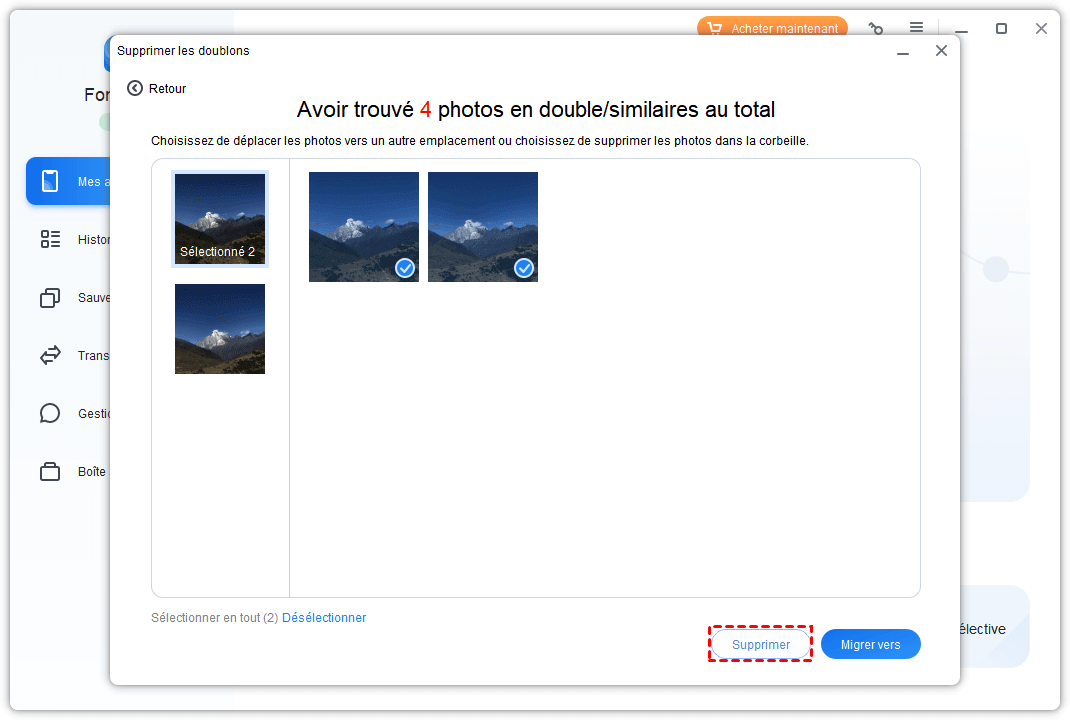Viewport: 1070px width, 720px height.
Task: Open the chat bubble icon in sidebar
Action: coord(50,413)
